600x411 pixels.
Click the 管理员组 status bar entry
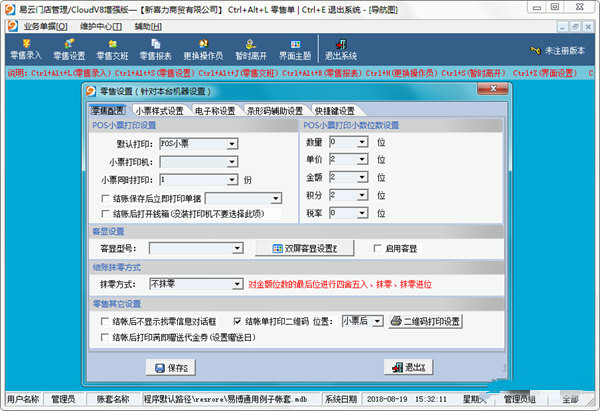[519, 399]
